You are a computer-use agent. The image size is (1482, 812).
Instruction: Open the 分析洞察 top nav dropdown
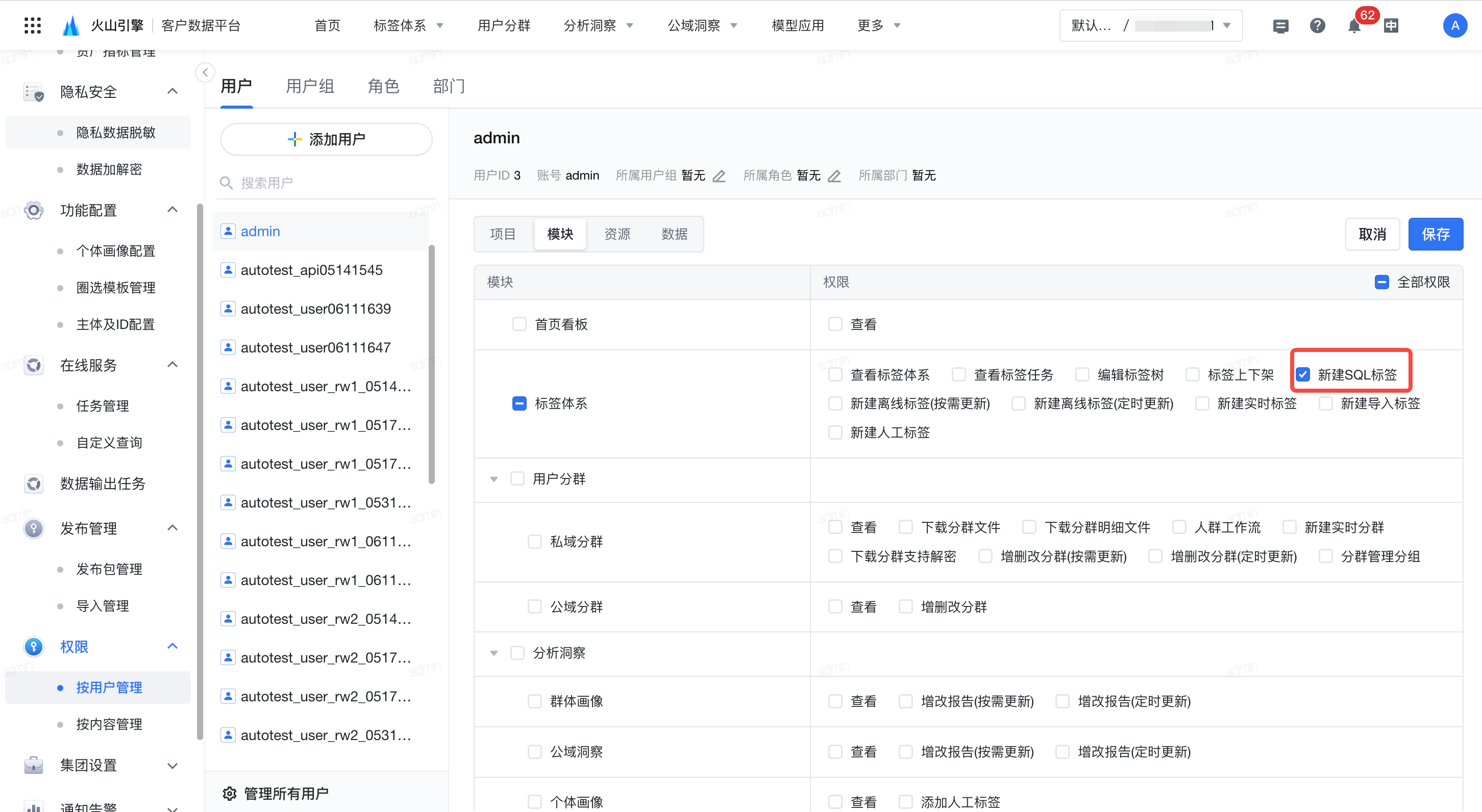(598, 26)
